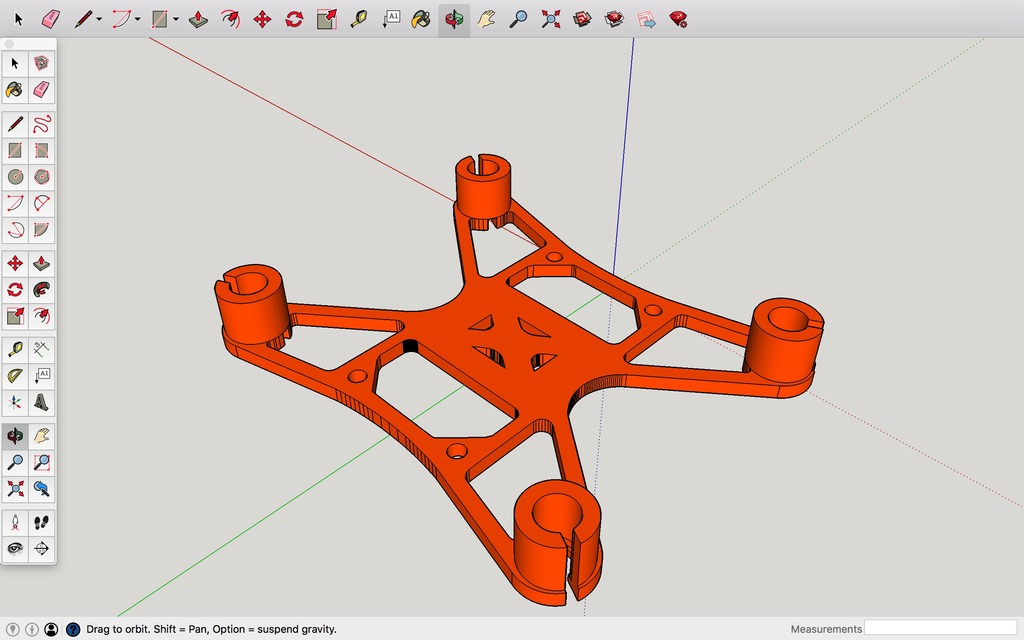
Task: Expand the Arc tool dropdown arrow
Action: click(138, 19)
